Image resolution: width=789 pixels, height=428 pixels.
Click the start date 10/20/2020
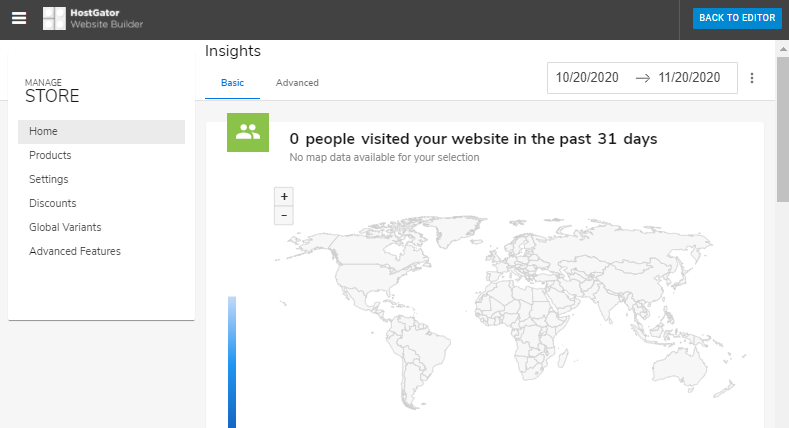[587, 77]
